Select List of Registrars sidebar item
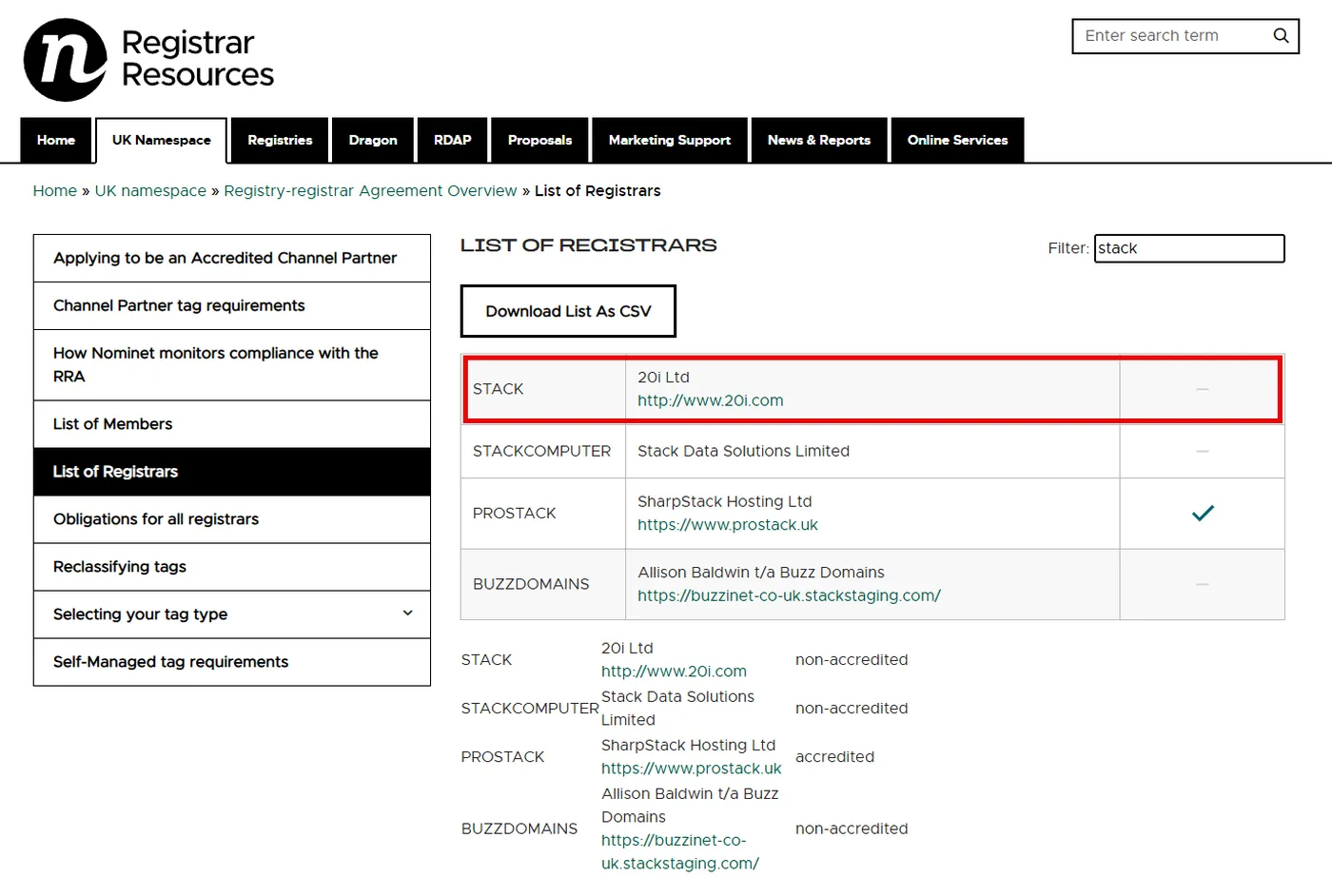Screen dimensions: 1332x896 [232, 472]
